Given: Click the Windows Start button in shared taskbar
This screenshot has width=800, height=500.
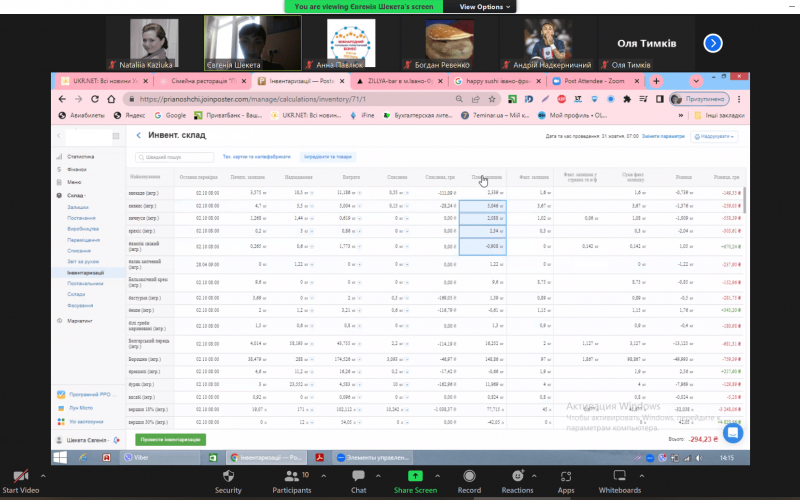Looking at the screenshot, I should [x=60, y=458].
